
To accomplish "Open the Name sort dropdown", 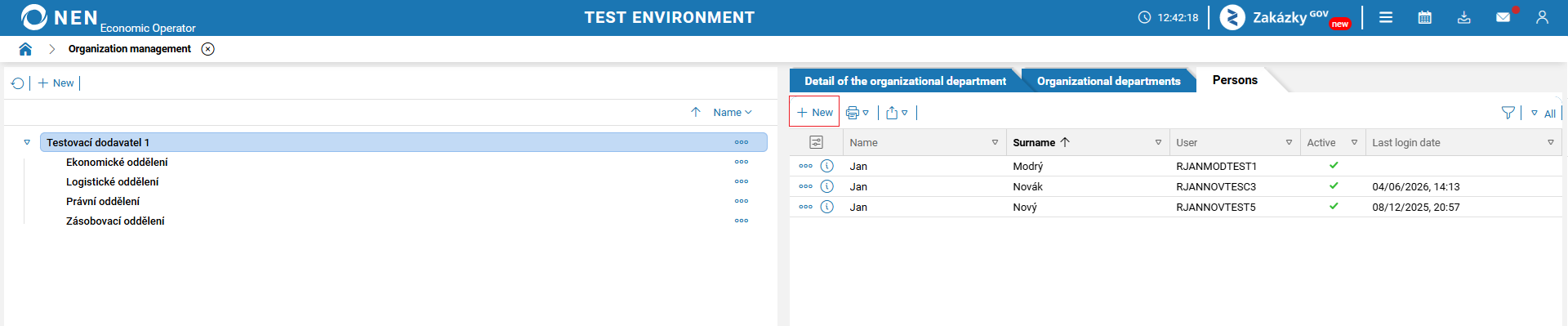I will point(732,113).
